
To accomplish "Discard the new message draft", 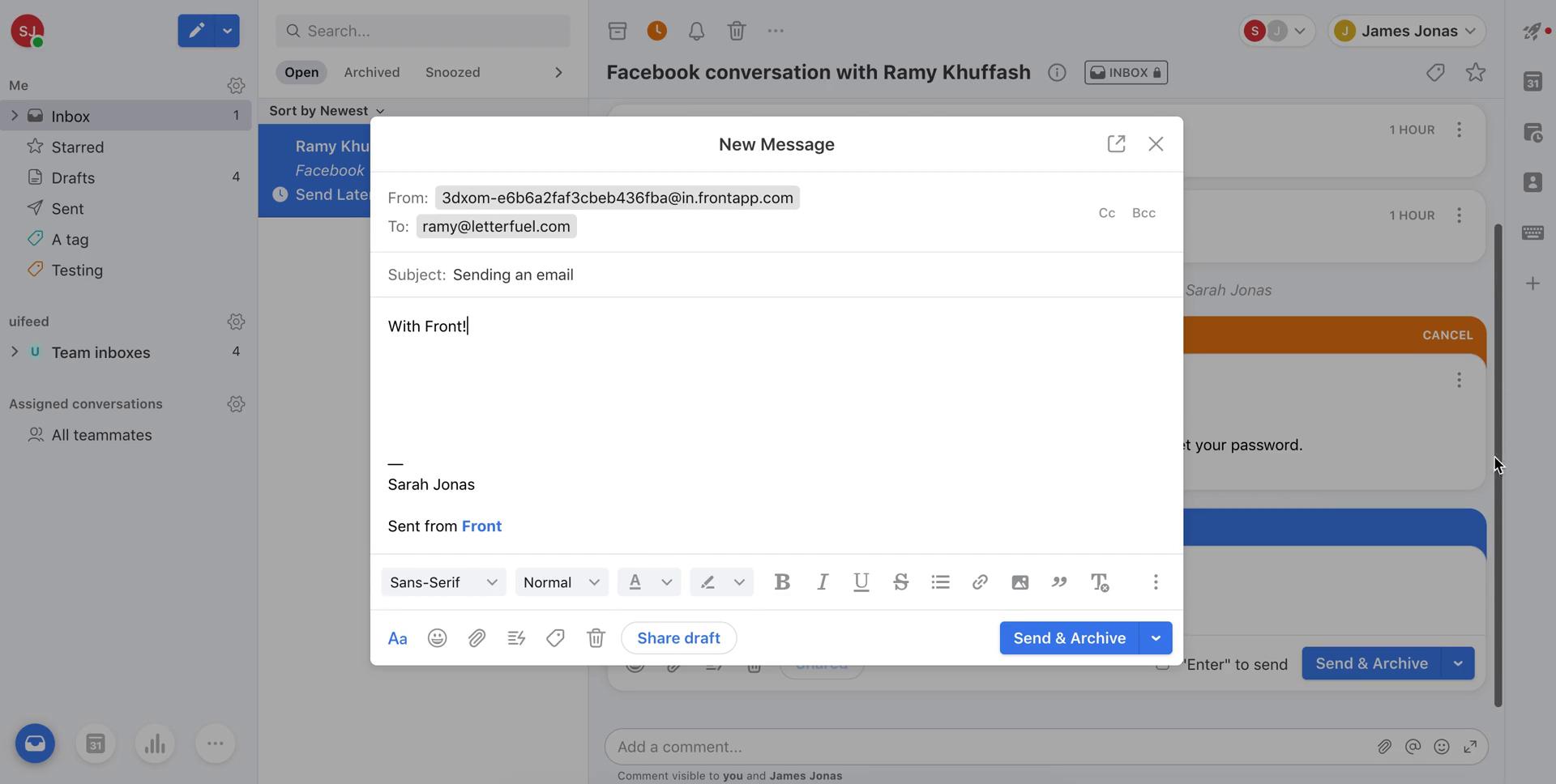I will click(x=596, y=638).
